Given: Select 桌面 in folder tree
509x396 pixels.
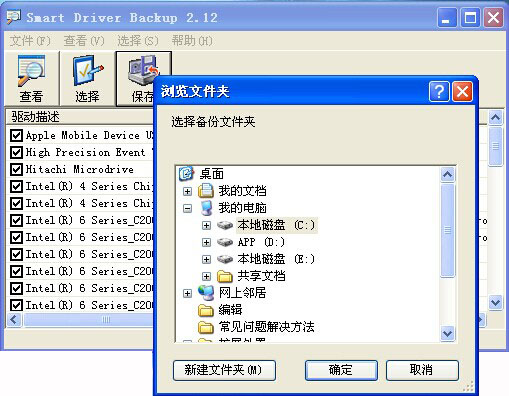Looking at the screenshot, I should [211, 174].
